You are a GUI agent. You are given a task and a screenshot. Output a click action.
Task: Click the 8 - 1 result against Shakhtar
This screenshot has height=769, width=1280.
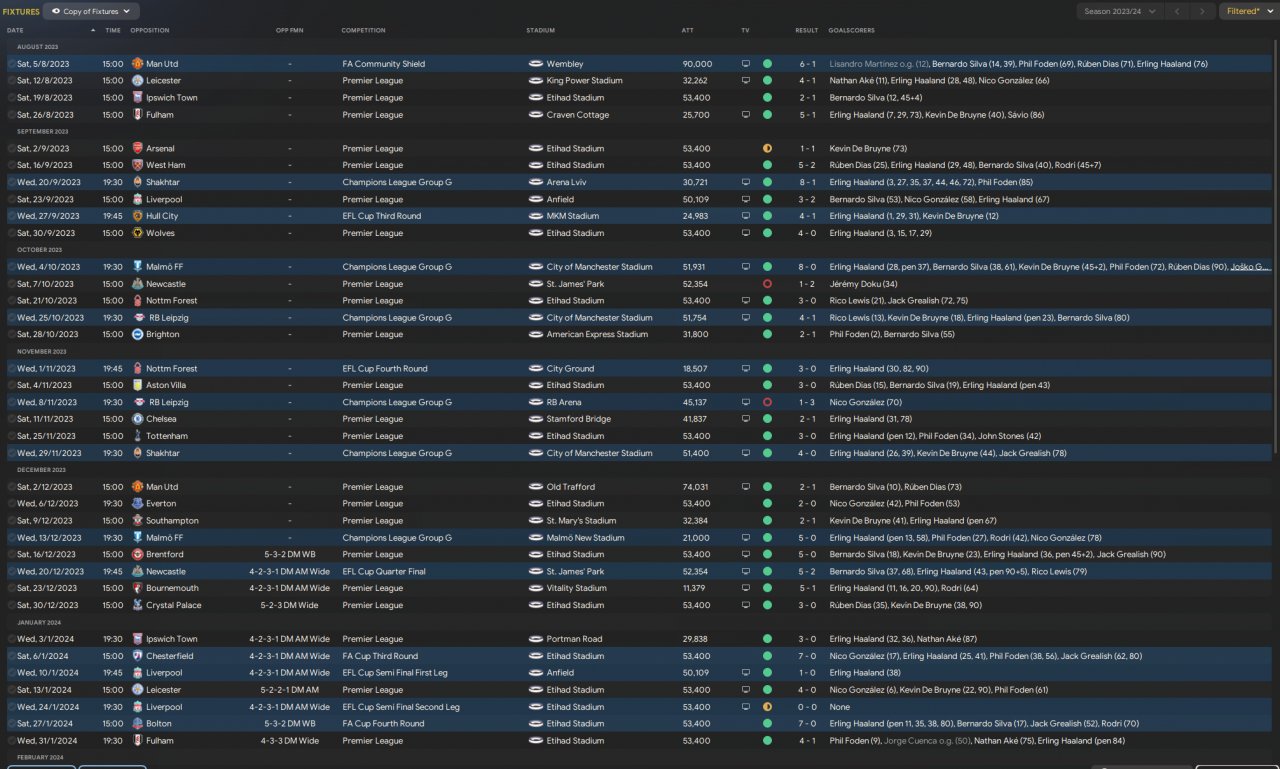click(x=807, y=183)
